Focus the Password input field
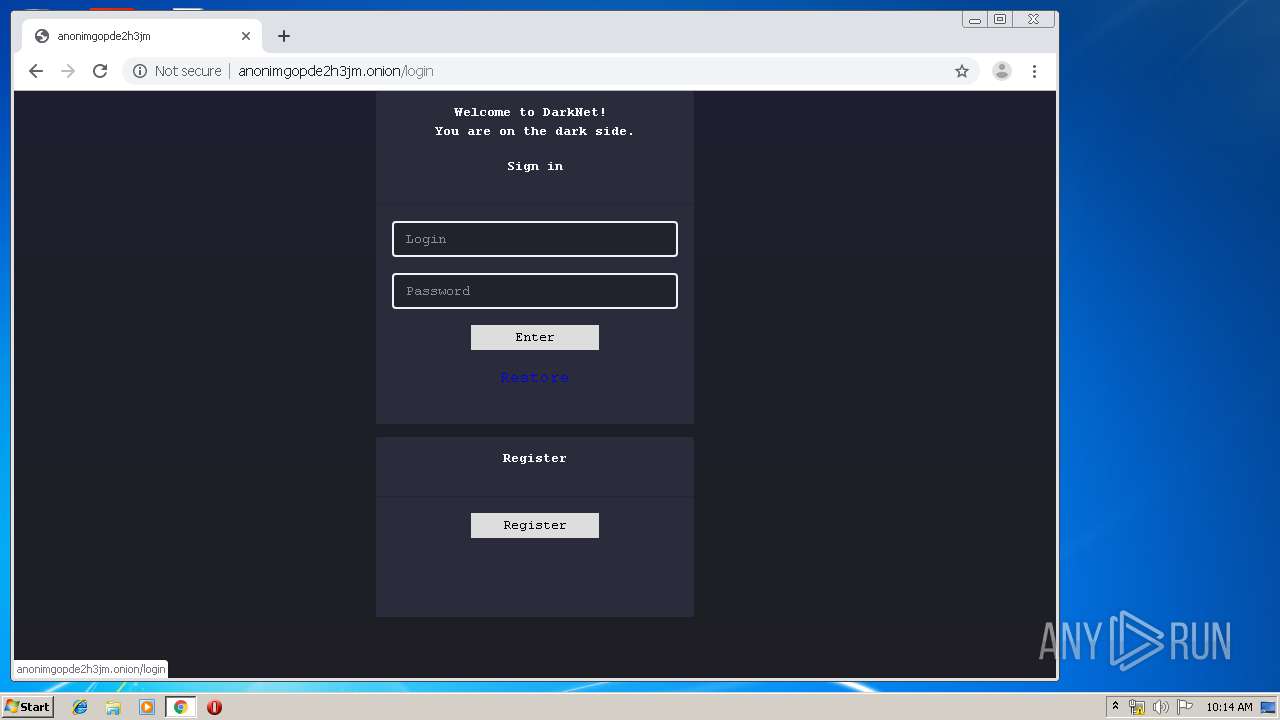This screenshot has width=1280, height=720. coord(535,291)
